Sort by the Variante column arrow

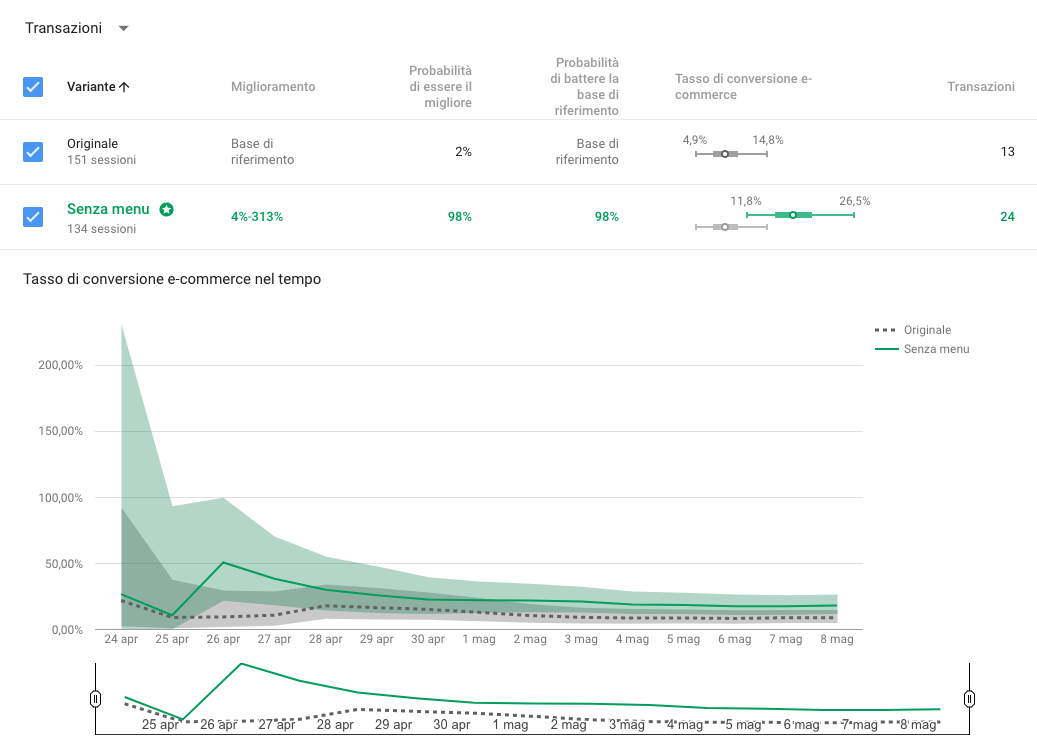[124, 87]
